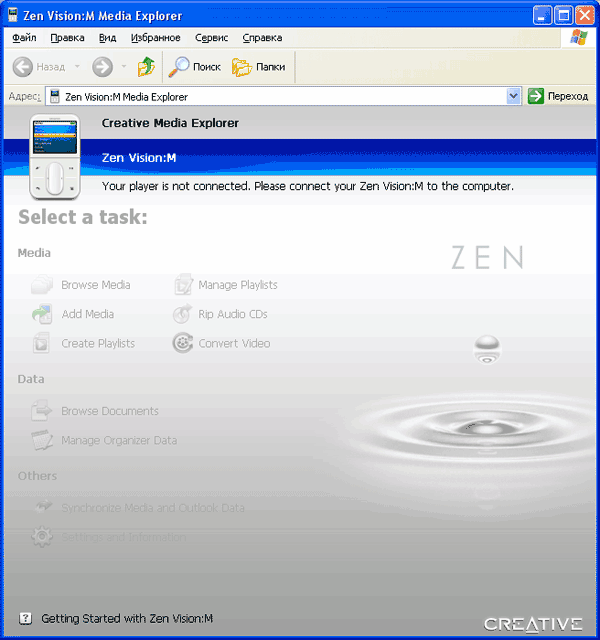Image resolution: width=600 pixels, height=640 pixels.
Task: Open the Правка menu
Action: pos(67,38)
